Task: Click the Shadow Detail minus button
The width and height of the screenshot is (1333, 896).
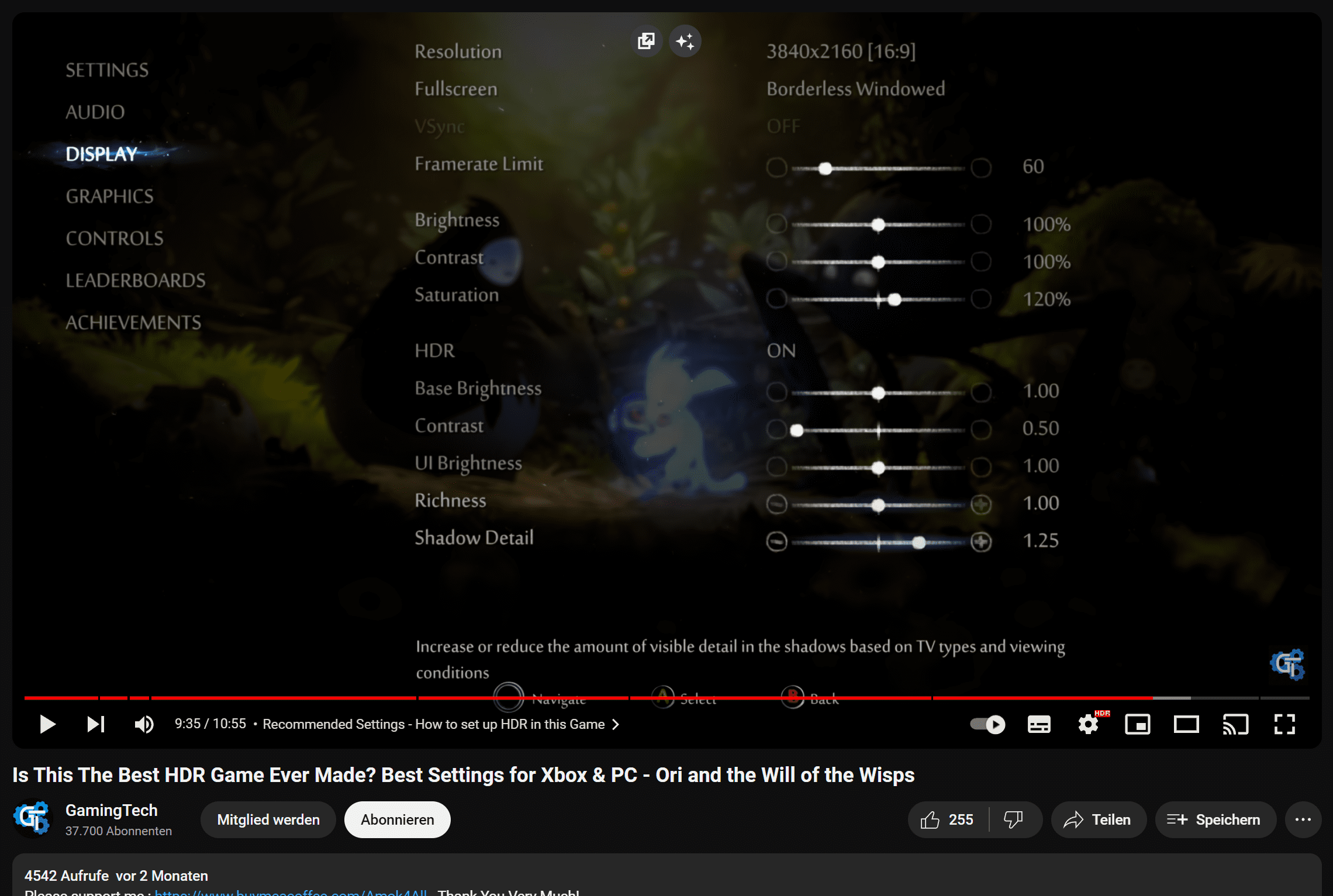Action: point(776,542)
